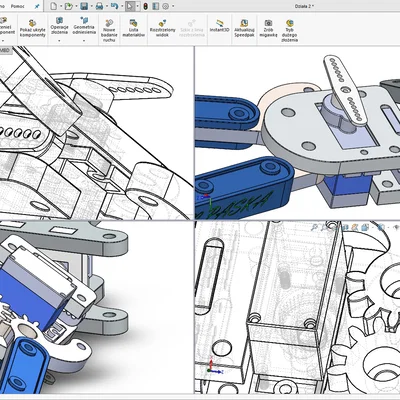Expand the Options gear dropdown arrow
Screen dimensions: 400x400
click(173, 6)
